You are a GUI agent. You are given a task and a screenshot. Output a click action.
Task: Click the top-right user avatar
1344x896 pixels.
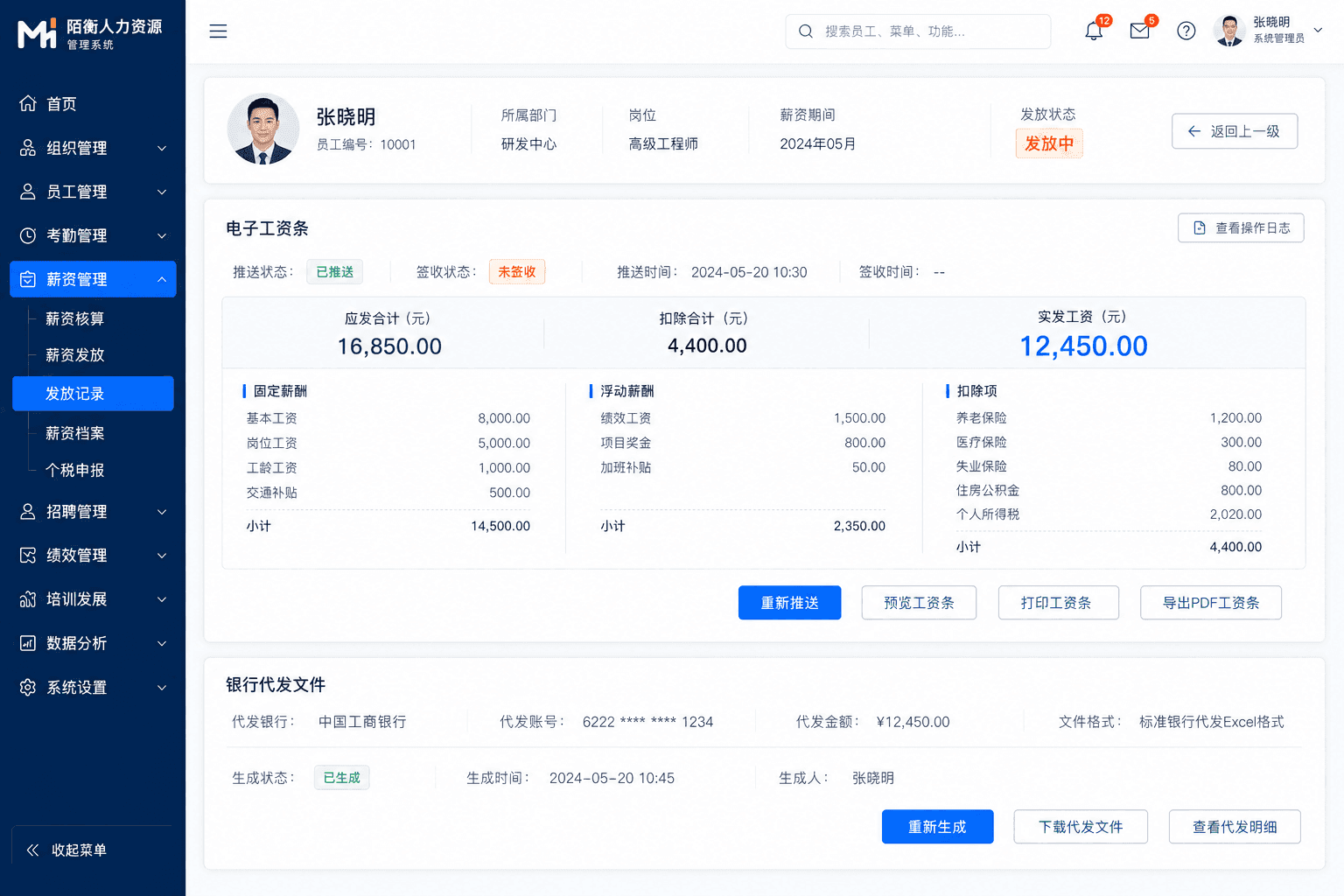pos(1229,31)
